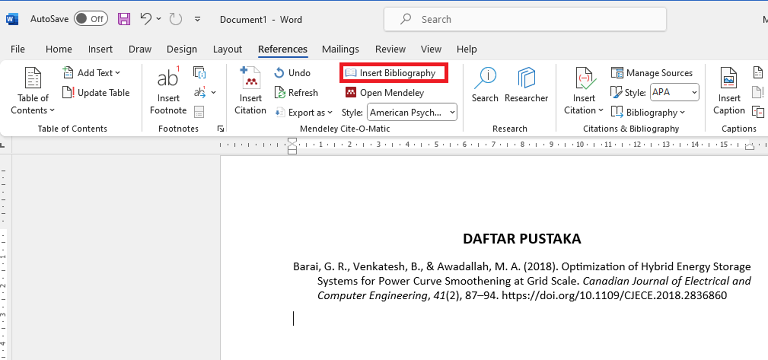Image resolution: width=768 pixels, height=360 pixels.
Task: Click Mendeley Refresh button
Action: point(296,93)
